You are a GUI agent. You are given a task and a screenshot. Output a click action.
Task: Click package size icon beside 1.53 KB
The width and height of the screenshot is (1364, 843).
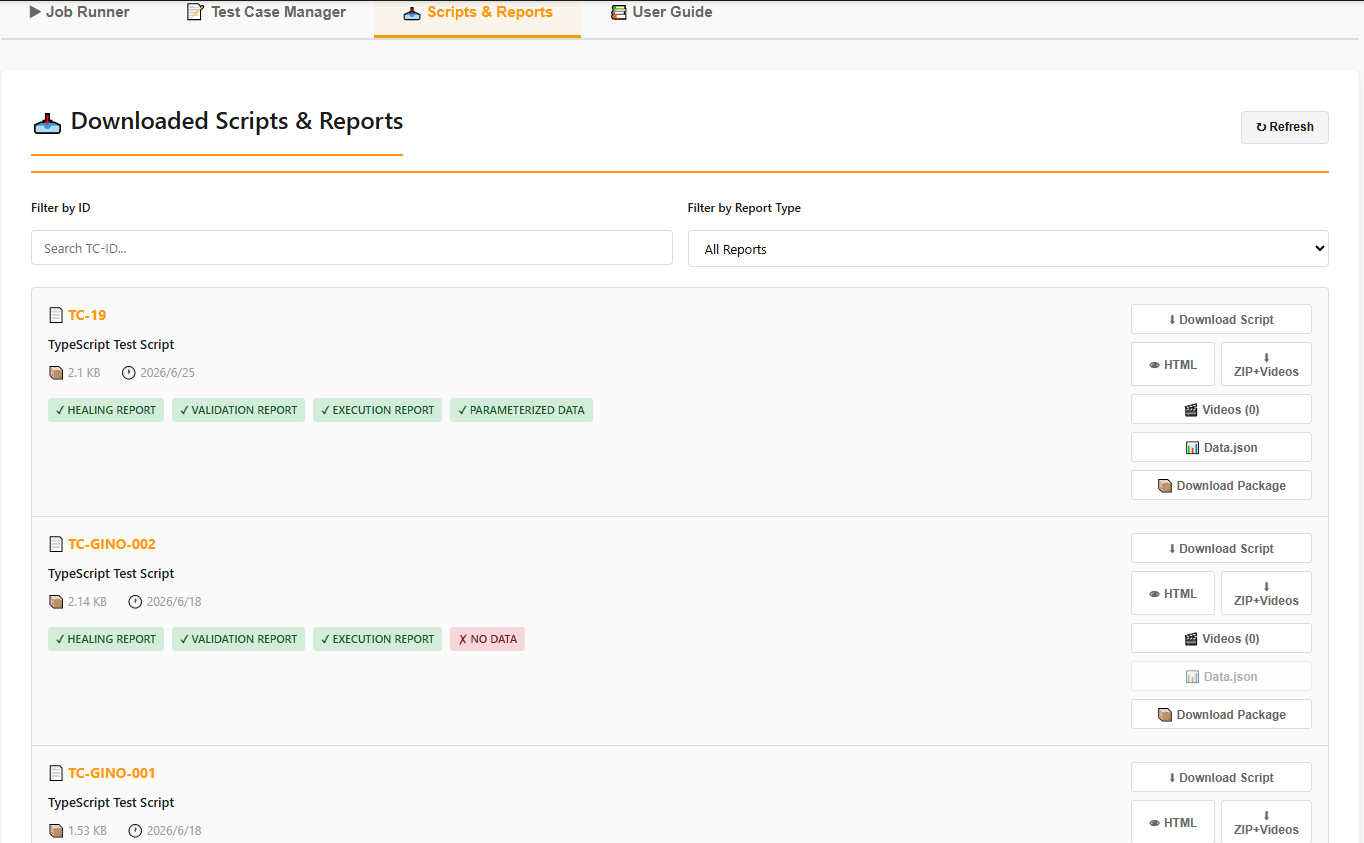tap(56, 831)
